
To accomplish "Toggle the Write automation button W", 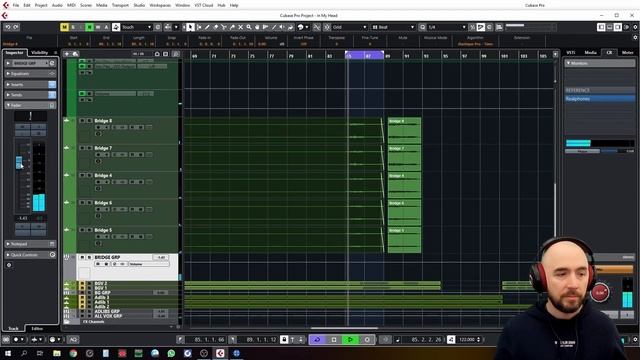I will (98, 27).
